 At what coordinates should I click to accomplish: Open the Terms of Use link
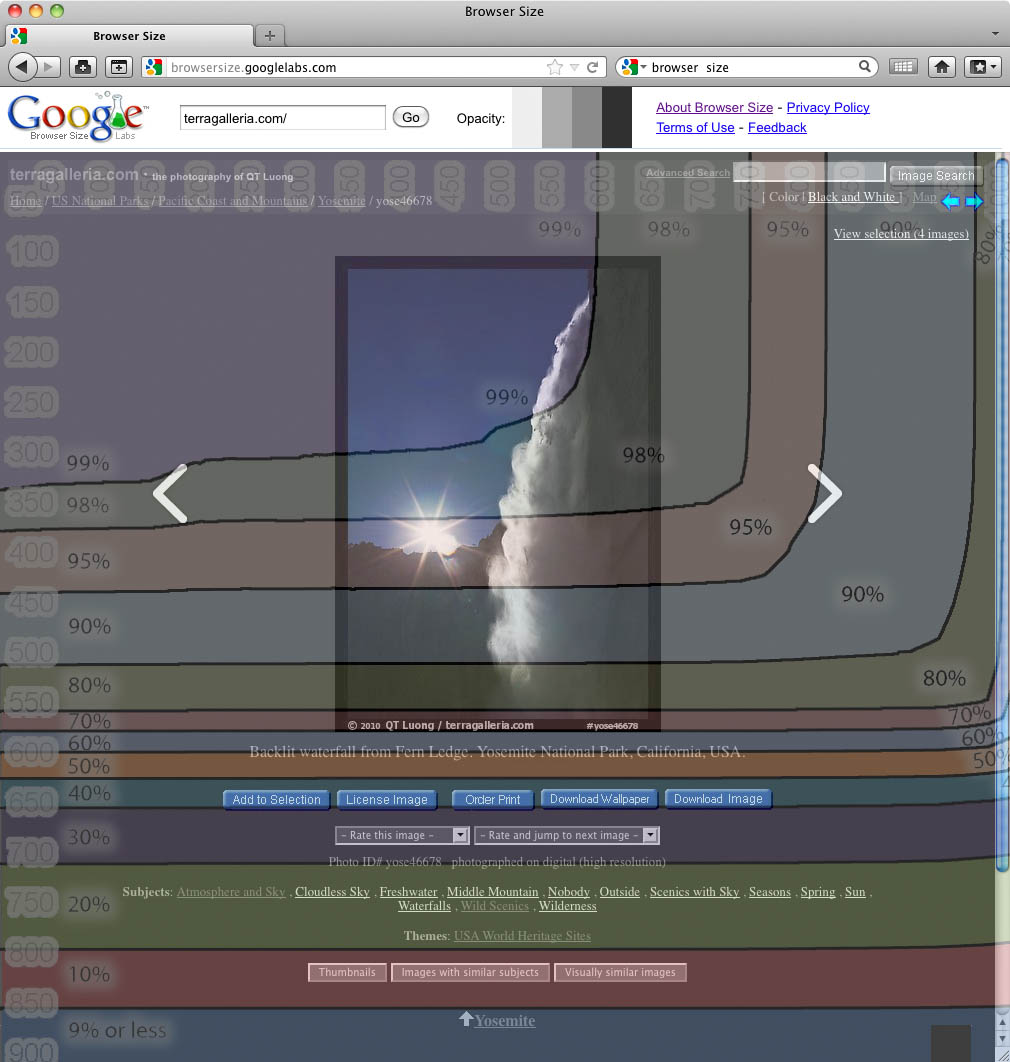click(x=695, y=127)
